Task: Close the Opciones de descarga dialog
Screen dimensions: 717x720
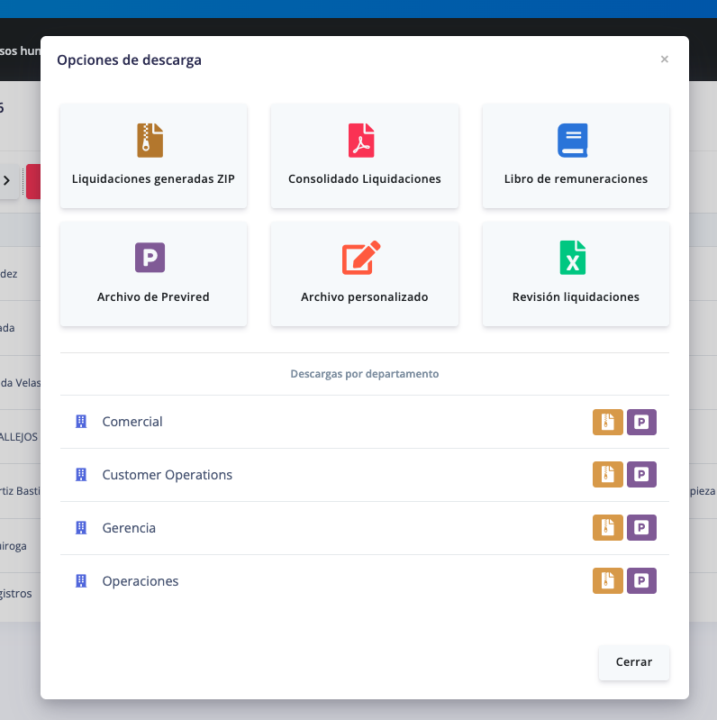Action: coord(664,59)
